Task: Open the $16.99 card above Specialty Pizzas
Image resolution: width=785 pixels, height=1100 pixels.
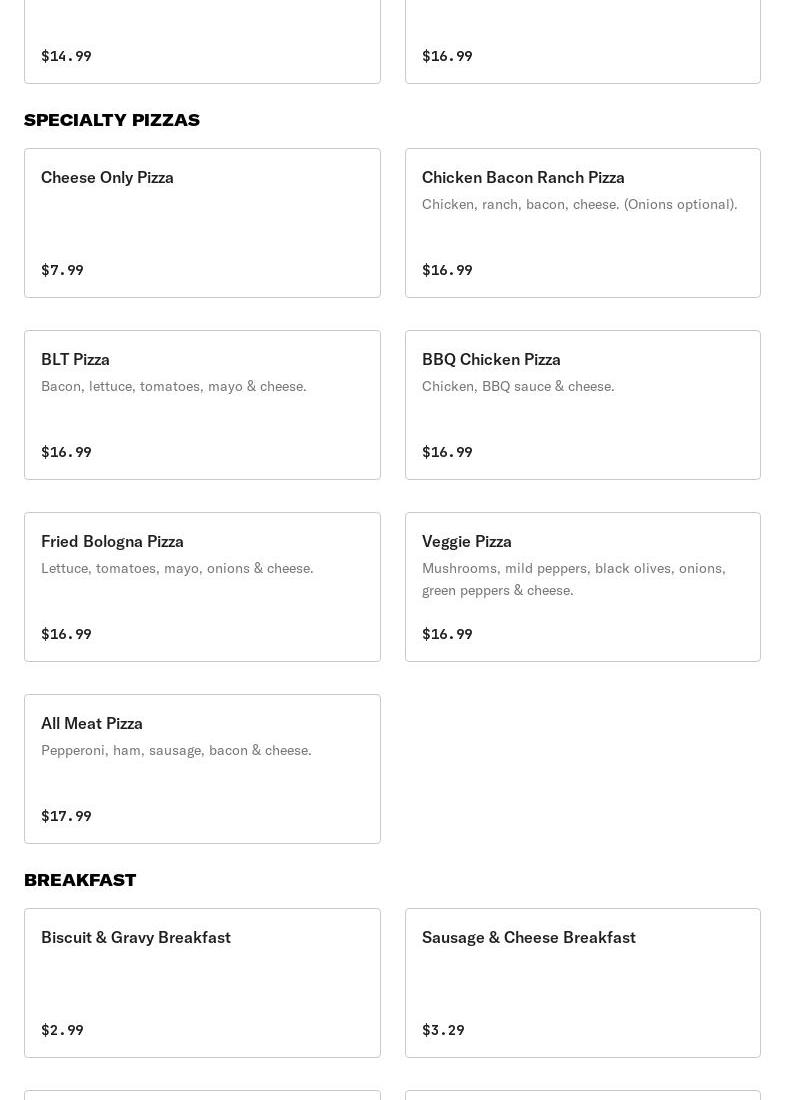Action: [x=582, y=40]
